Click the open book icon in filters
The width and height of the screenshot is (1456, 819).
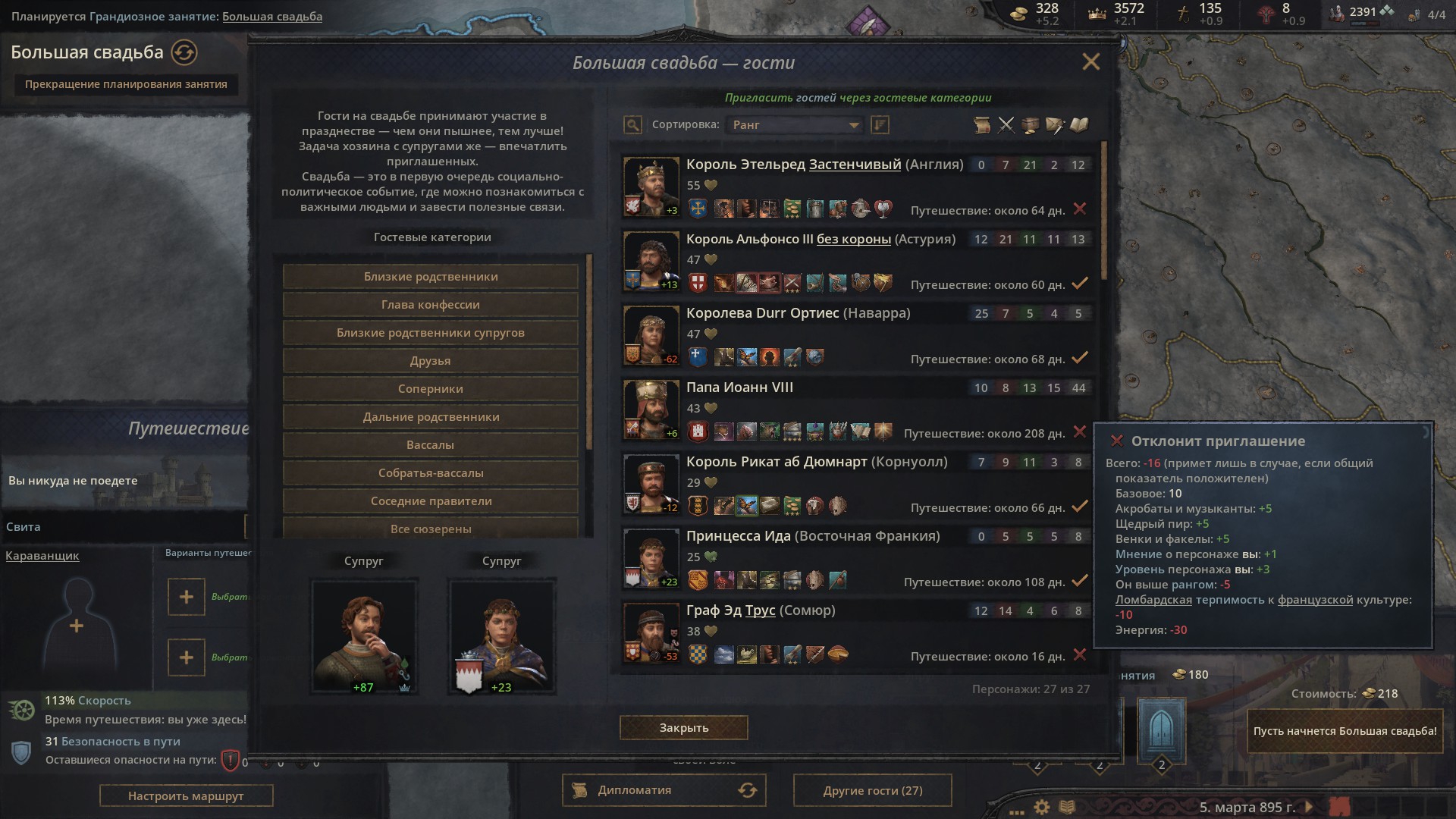[1079, 125]
